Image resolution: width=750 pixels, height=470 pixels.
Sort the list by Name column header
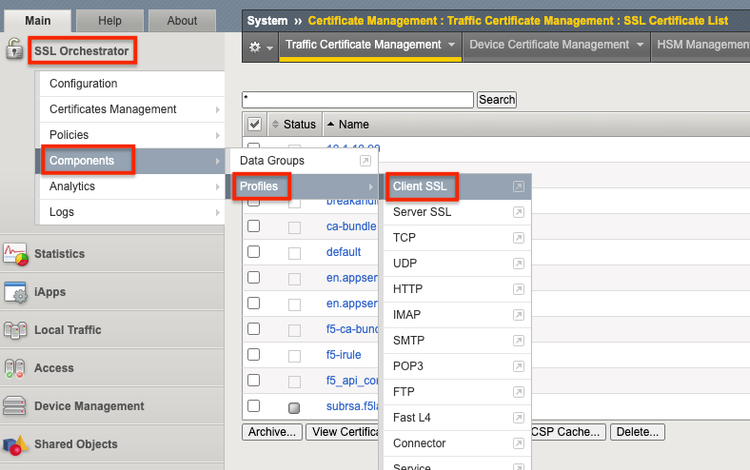pyautogui.click(x=354, y=125)
